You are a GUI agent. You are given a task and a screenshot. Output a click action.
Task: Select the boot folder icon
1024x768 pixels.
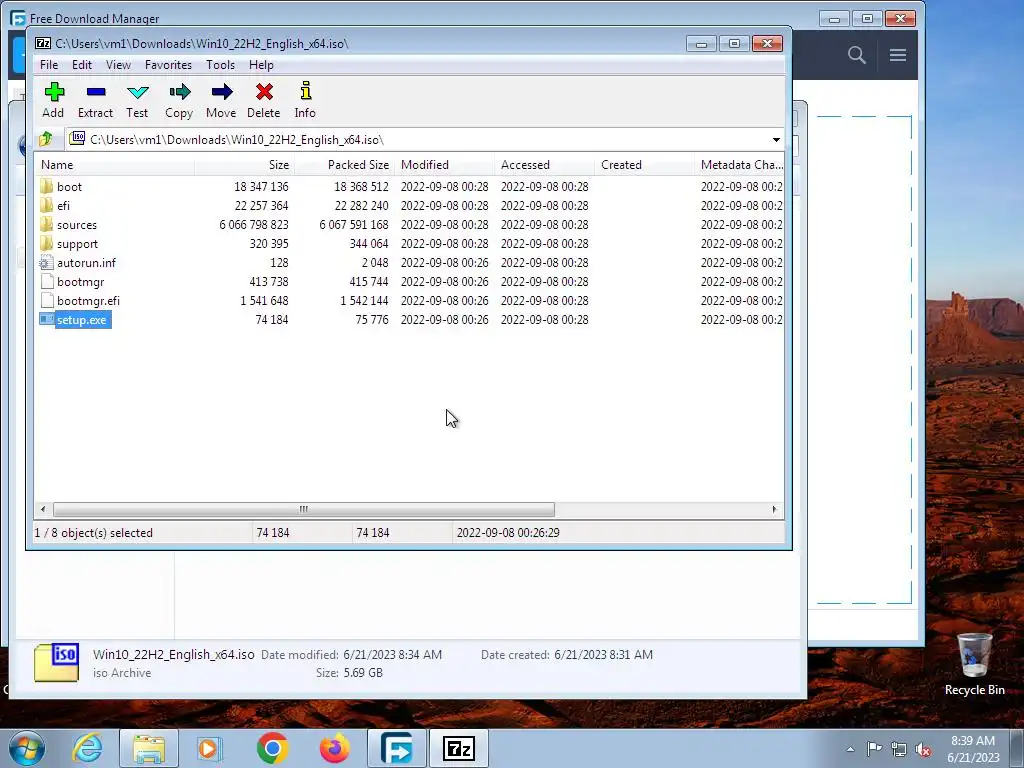tap(46, 186)
